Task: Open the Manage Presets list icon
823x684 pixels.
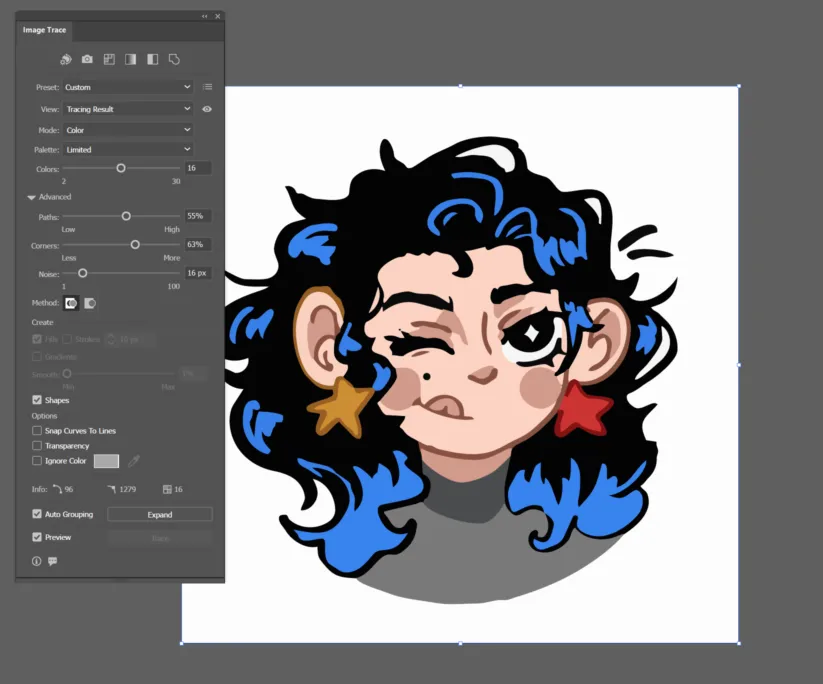Action: tap(207, 87)
